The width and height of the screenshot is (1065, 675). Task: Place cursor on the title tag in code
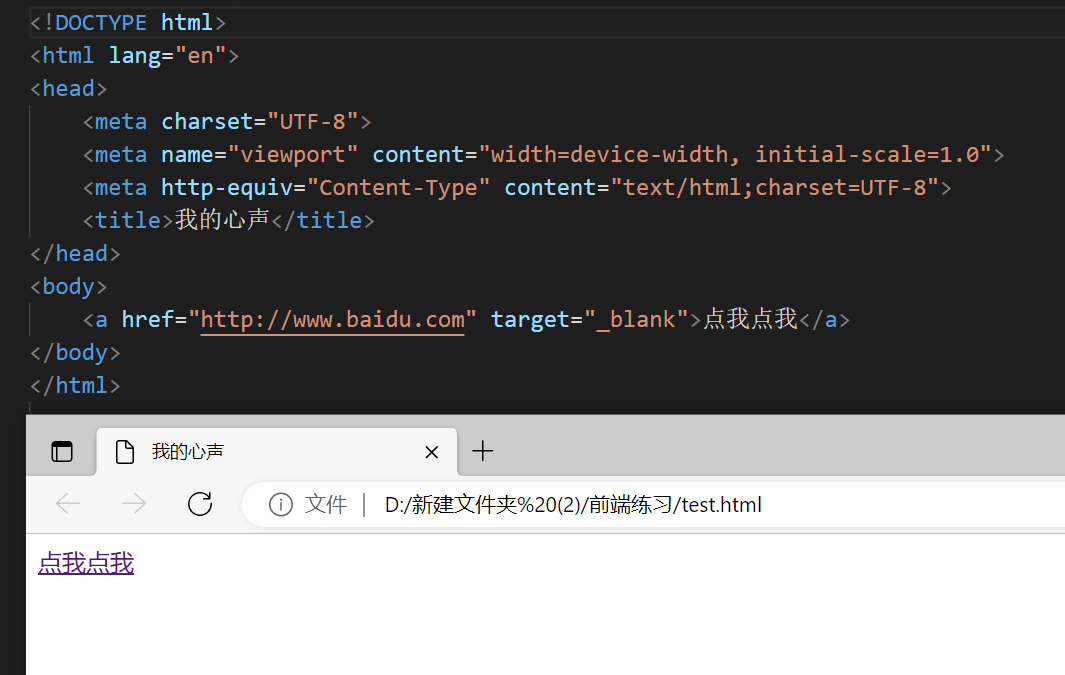click(x=130, y=219)
